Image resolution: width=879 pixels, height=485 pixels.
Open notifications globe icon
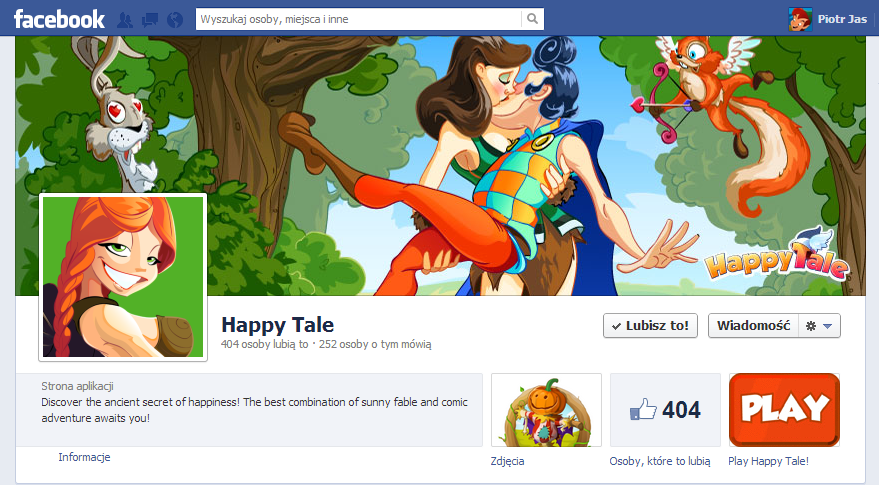click(x=175, y=19)
